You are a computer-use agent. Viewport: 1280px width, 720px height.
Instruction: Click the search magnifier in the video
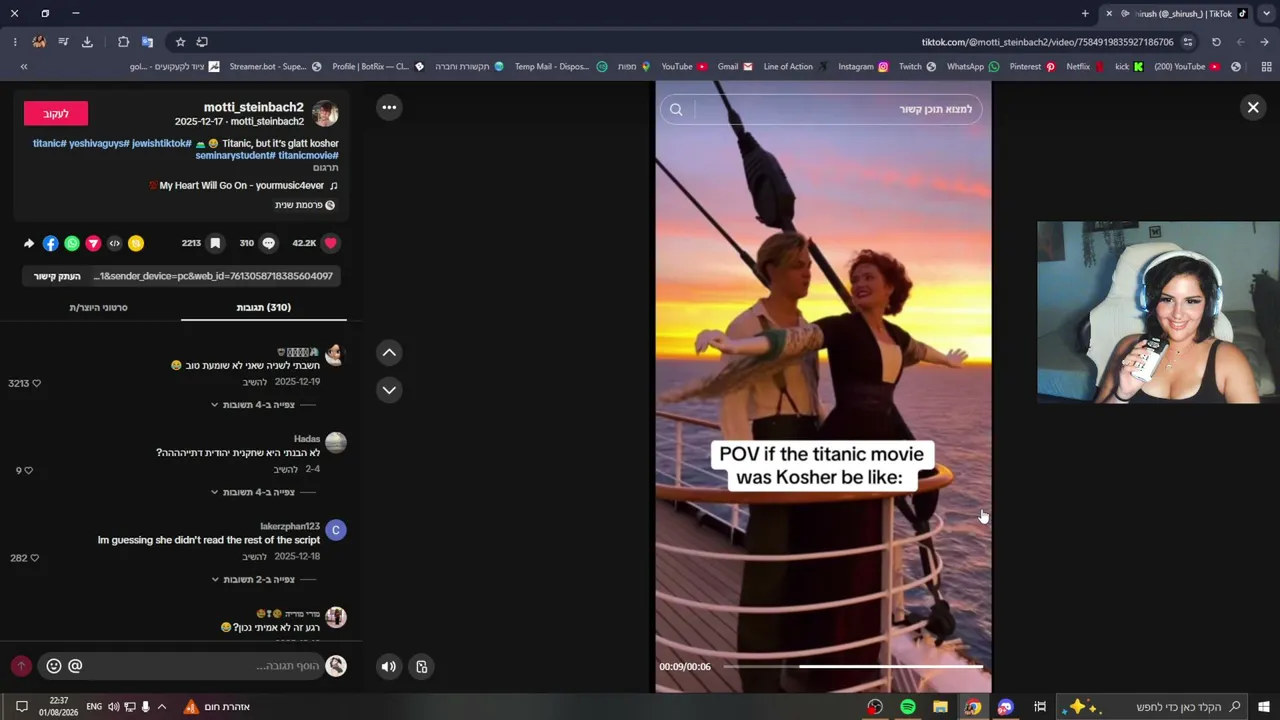[676, 109]
